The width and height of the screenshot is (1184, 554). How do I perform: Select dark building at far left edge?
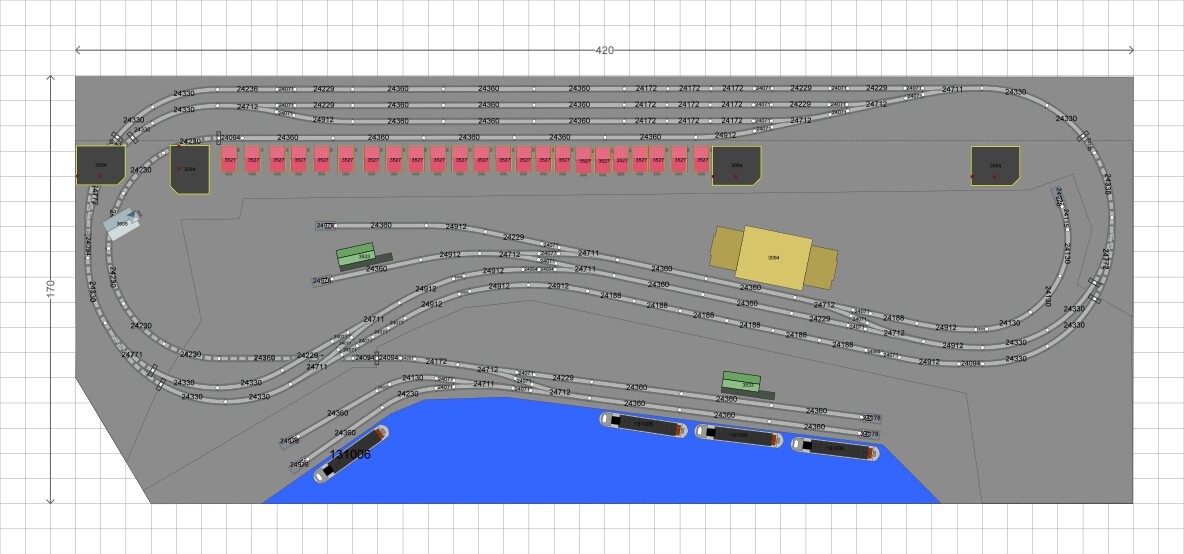[x=100, y=165]
